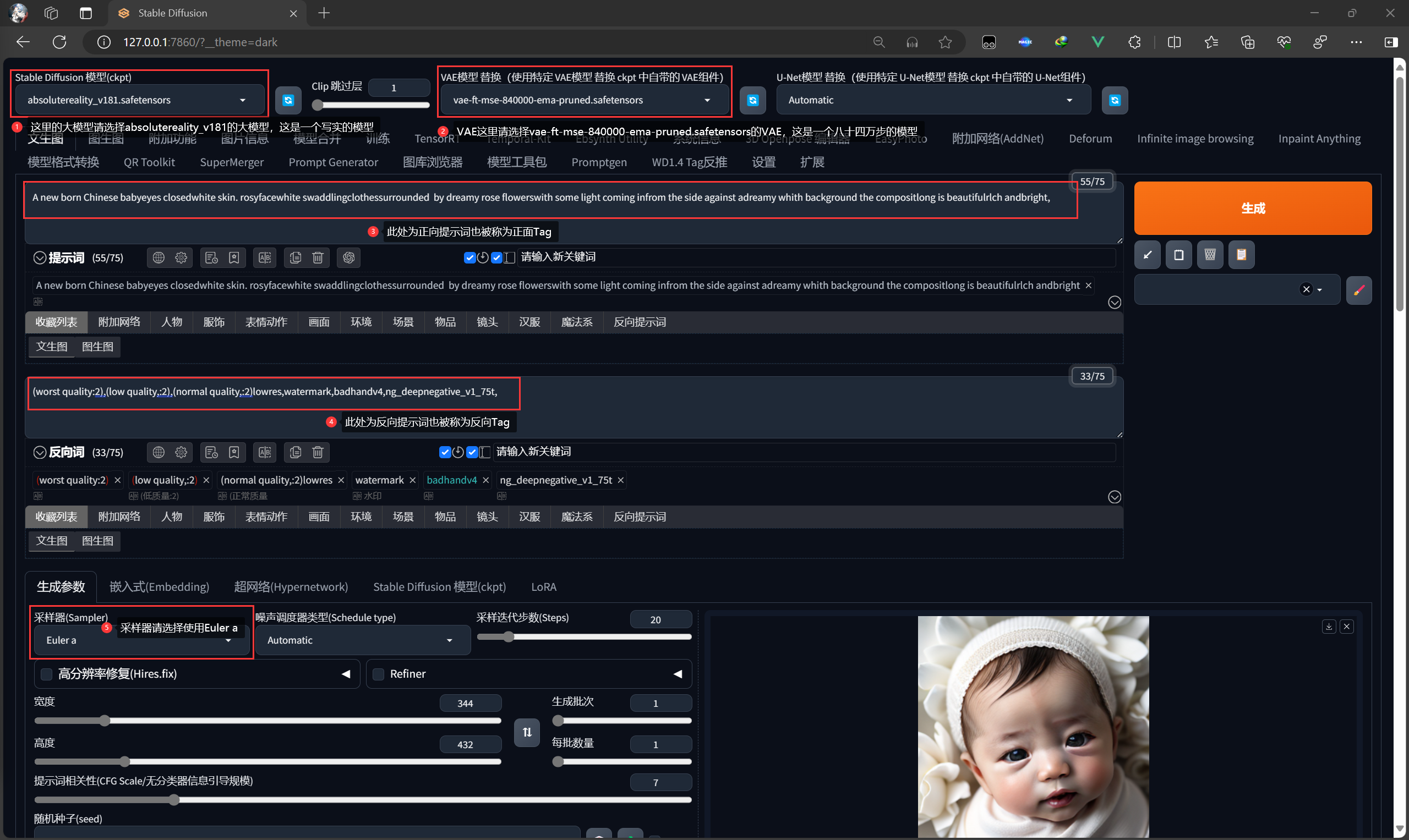Download the generated baby image
Image resolution: width=1409 pixels, height=840 pixels.
tap(1329, 626)
